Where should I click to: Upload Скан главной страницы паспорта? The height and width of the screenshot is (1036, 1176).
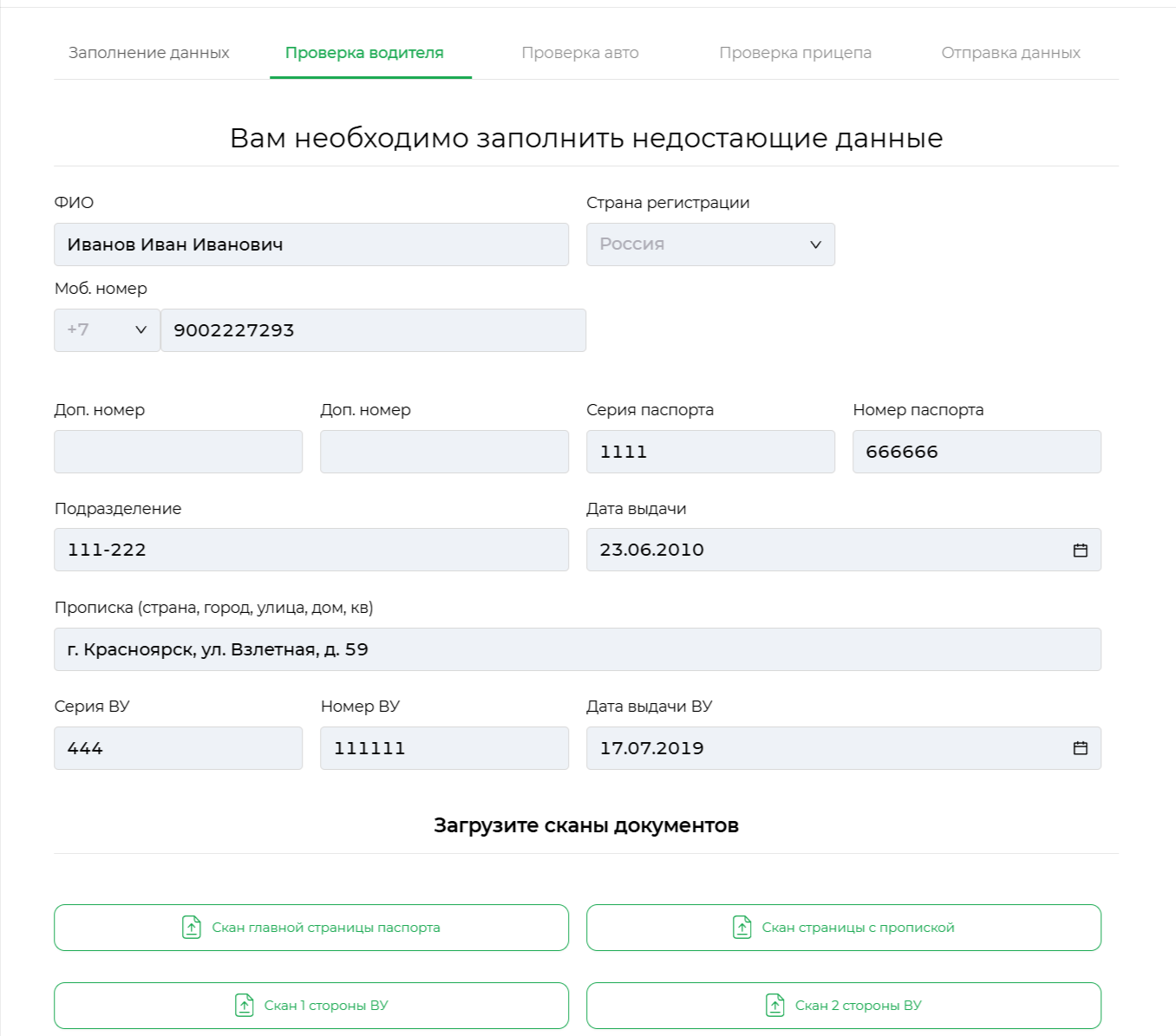311,928
